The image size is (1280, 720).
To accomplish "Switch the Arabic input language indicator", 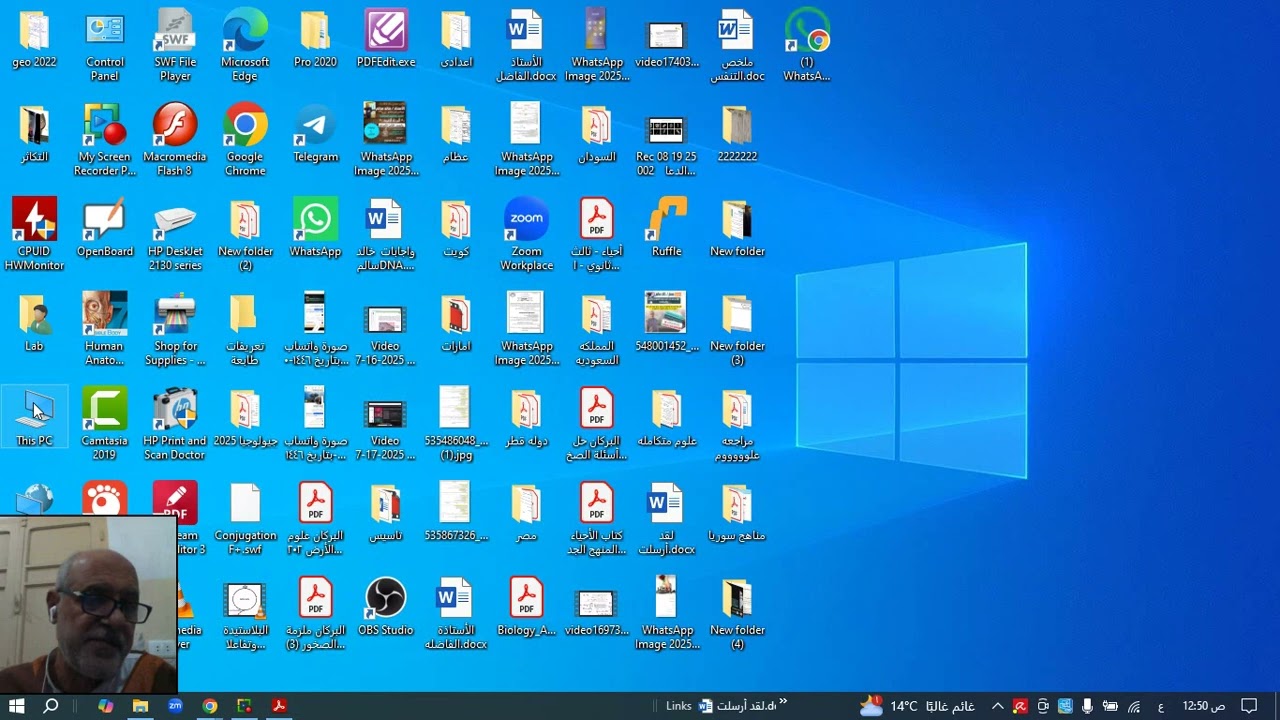I will (x=1160, y=706).
